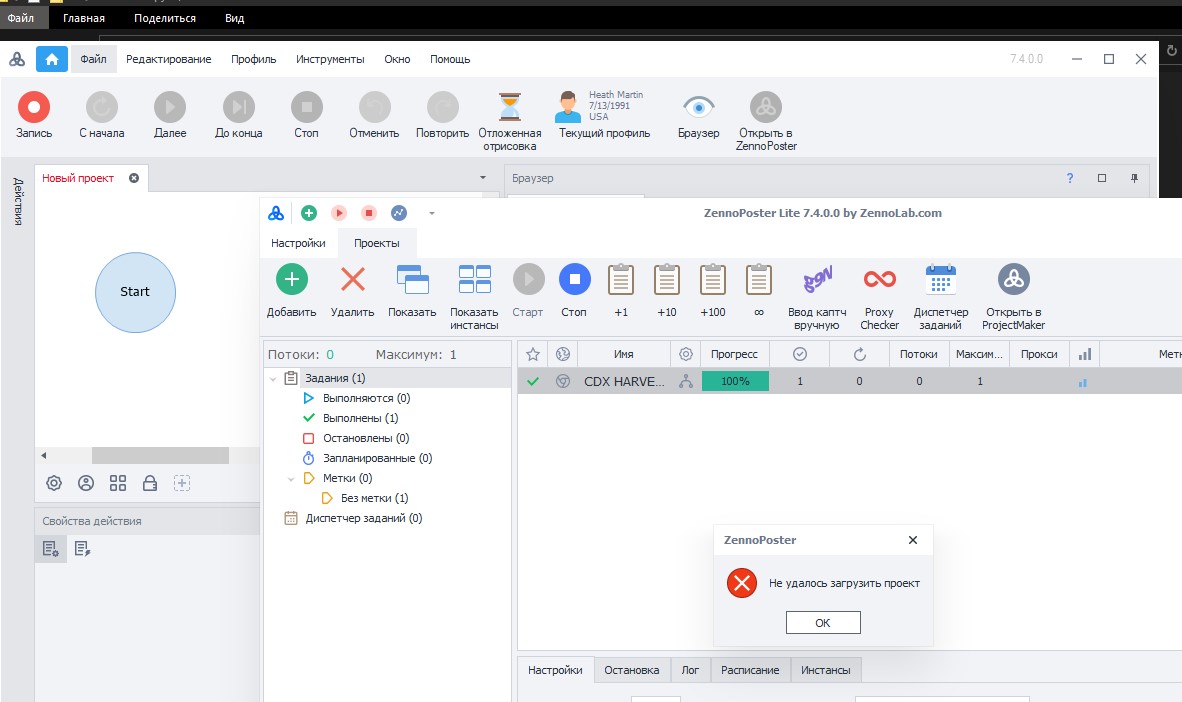Click the Start node on canvas
Screen dimensions: 1182x702
pos(136,292)
